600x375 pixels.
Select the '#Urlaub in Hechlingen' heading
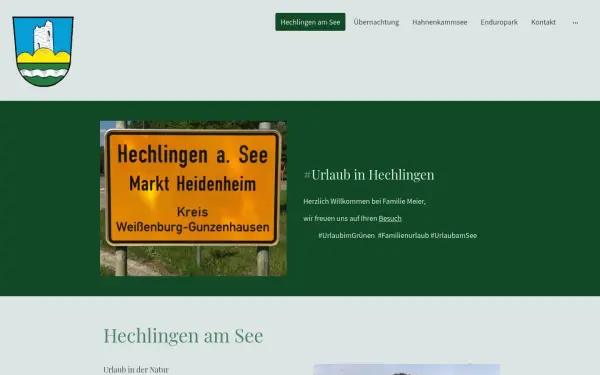coord(369,174)
